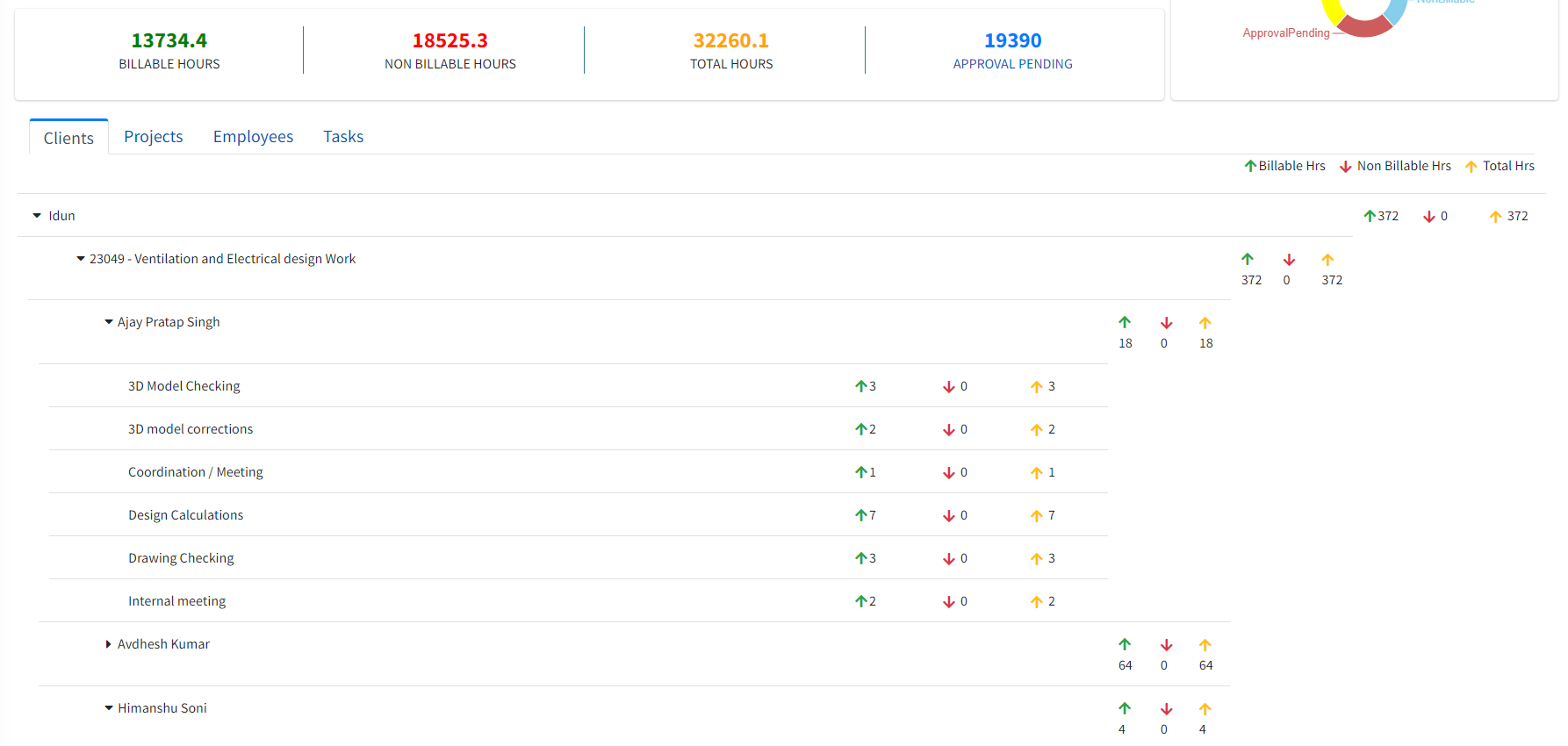Collapse Ajay Pratap Singh task list
The width and height of the screenshot is (1568, 746).
click(x=109, y=322)
